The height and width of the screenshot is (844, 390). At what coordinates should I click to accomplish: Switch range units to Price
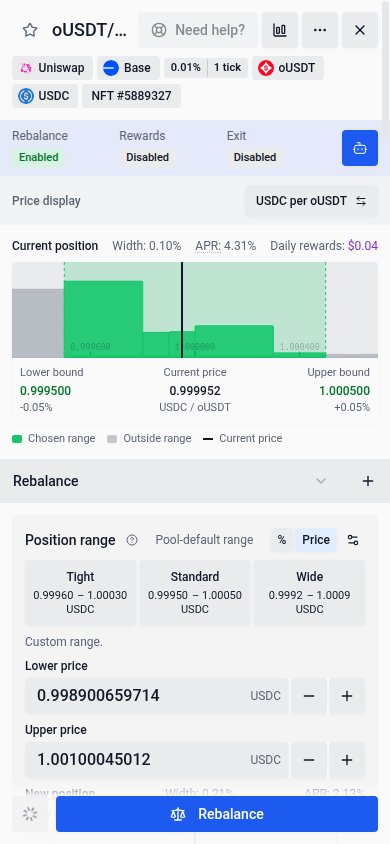(x=316, y=540)
